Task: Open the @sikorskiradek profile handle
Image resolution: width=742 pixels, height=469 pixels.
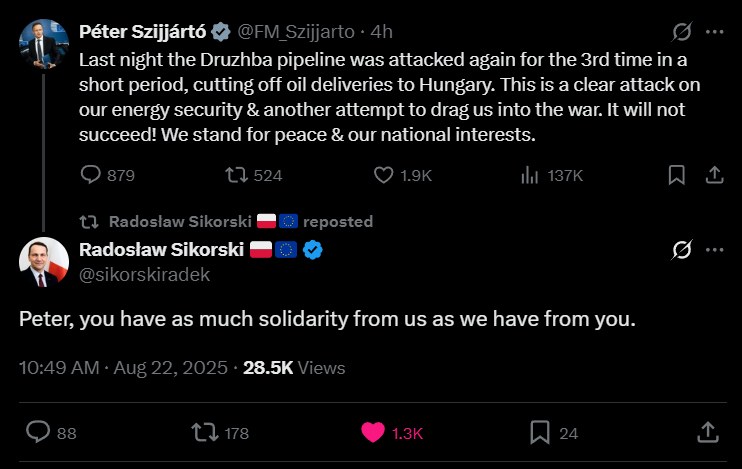Action: click(144, 275)
